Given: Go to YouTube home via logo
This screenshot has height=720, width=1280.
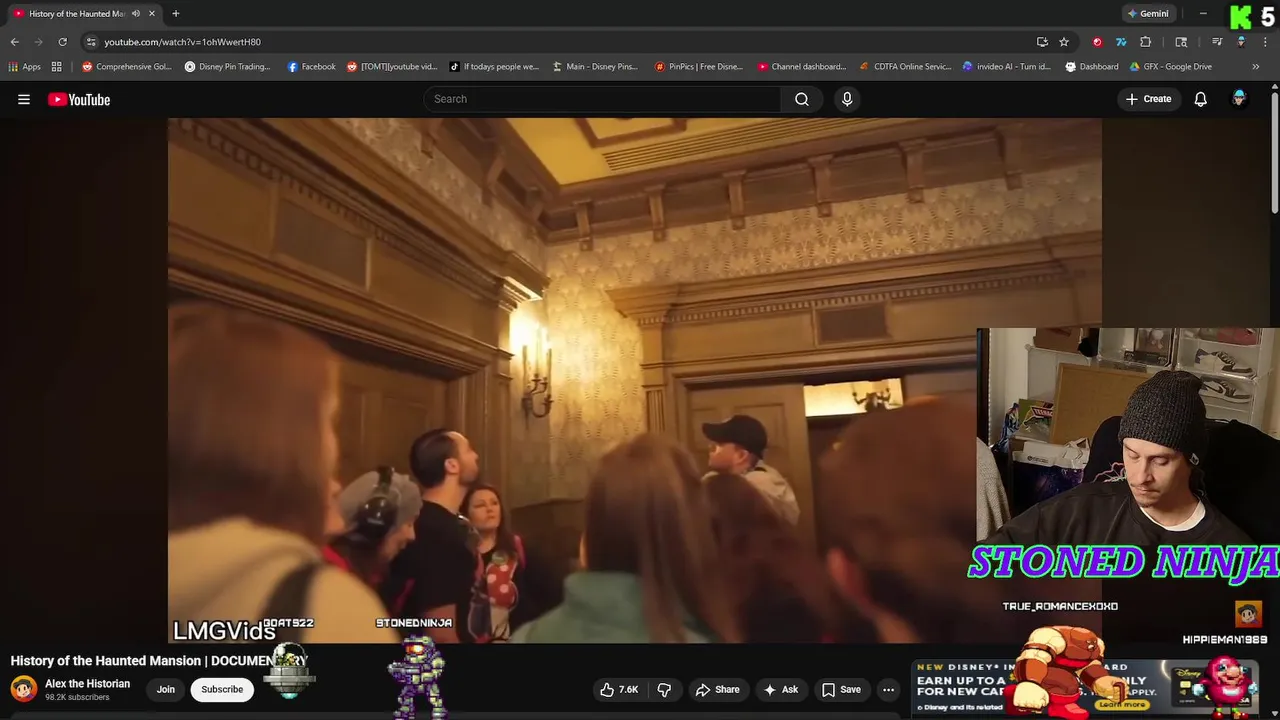Looking at the screenshot, I should point(79,99).
